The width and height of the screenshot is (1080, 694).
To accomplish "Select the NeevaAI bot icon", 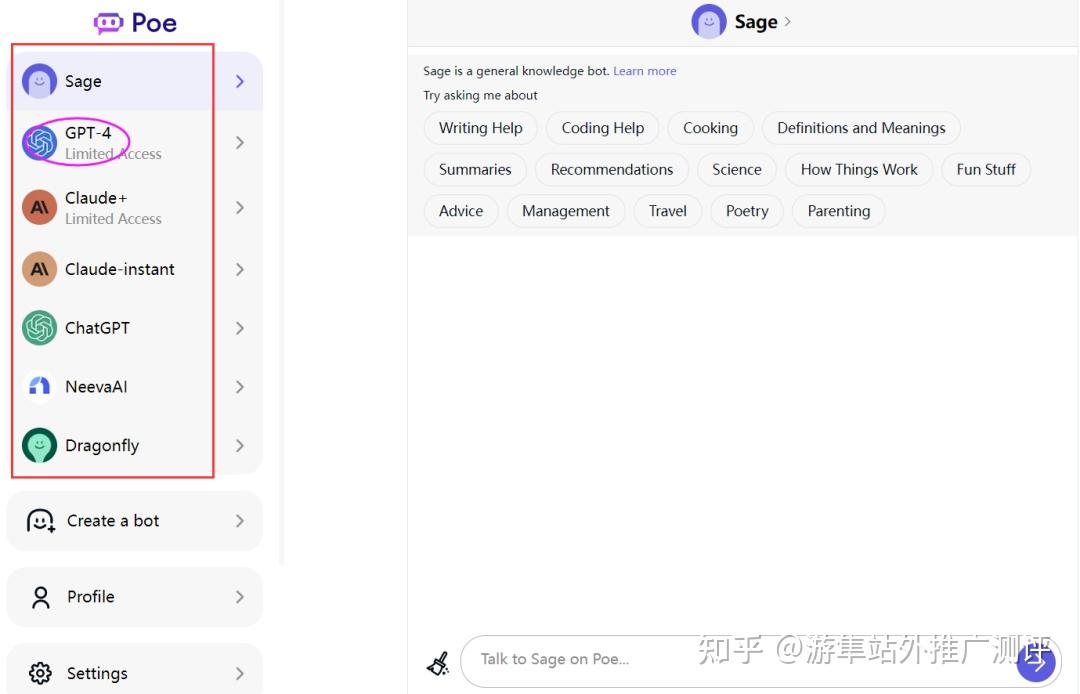I will [37, 386].
